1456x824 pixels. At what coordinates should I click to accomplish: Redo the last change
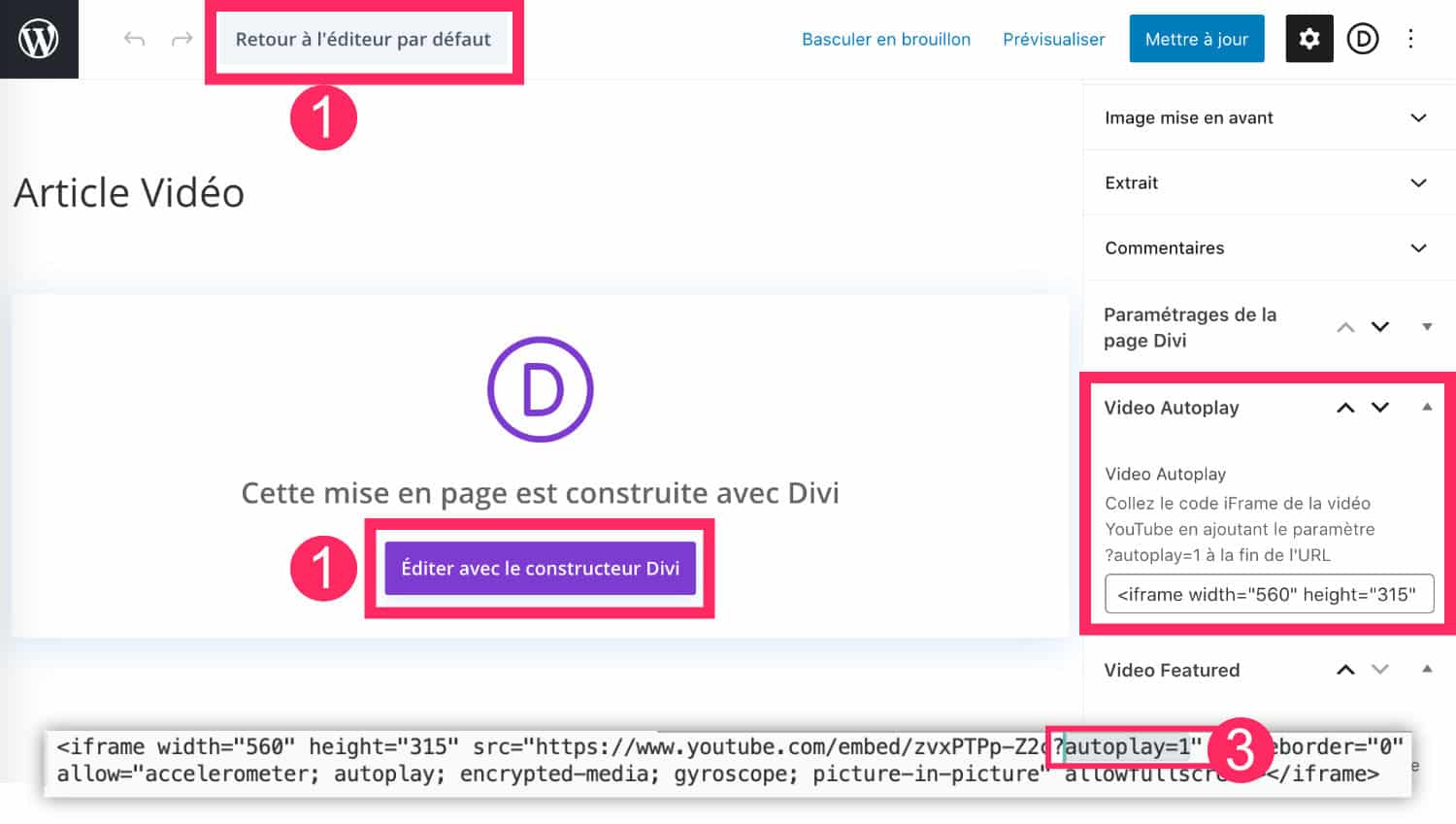point(182,39)
